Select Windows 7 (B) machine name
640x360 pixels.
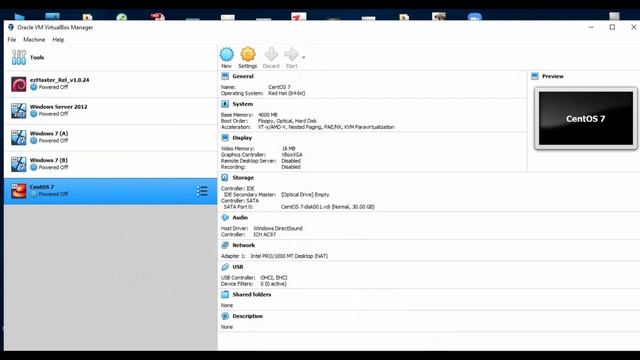tap(49, 160)
